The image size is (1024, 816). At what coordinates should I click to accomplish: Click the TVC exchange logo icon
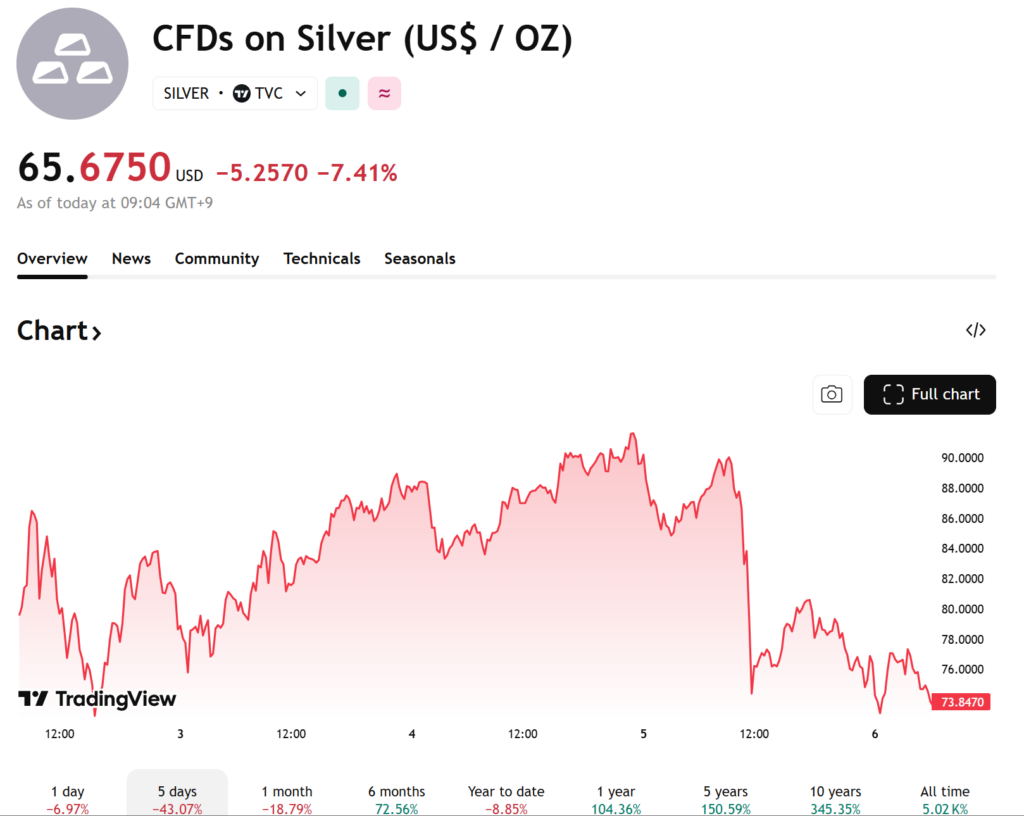pos(242,93)
